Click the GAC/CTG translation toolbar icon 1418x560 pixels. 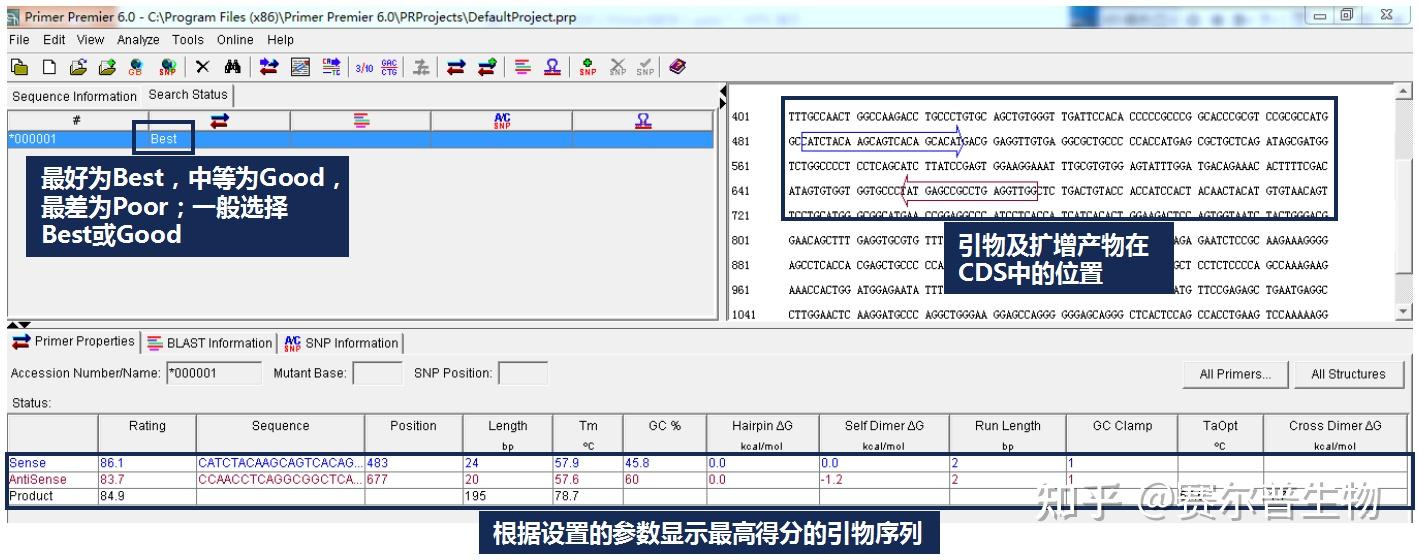(x=390, y=67)
